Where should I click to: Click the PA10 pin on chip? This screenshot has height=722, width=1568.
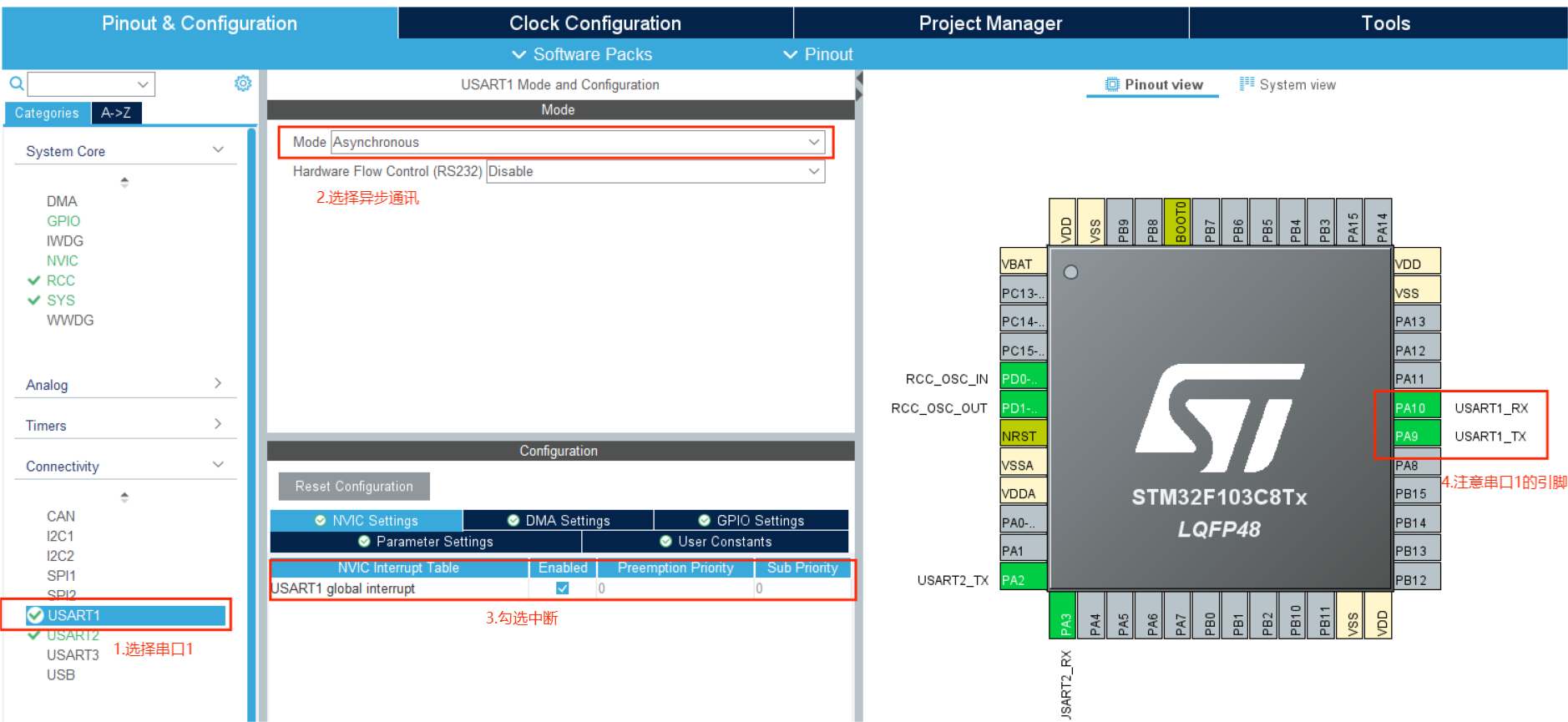point(1416,407)
